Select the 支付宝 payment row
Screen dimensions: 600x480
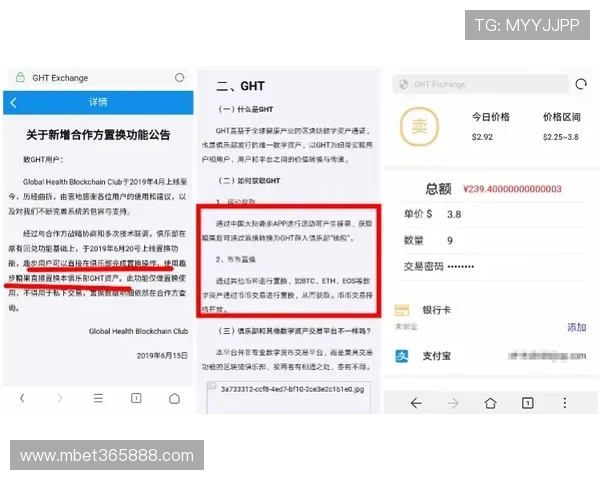tap(491, 356)
